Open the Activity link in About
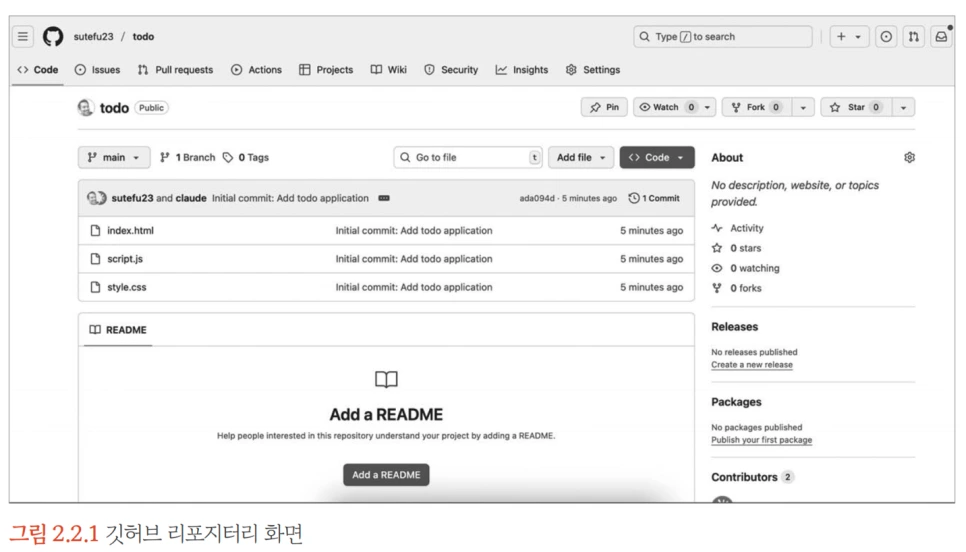The width and height of the screenshot is (966, 552). click(x=738, y=228)
